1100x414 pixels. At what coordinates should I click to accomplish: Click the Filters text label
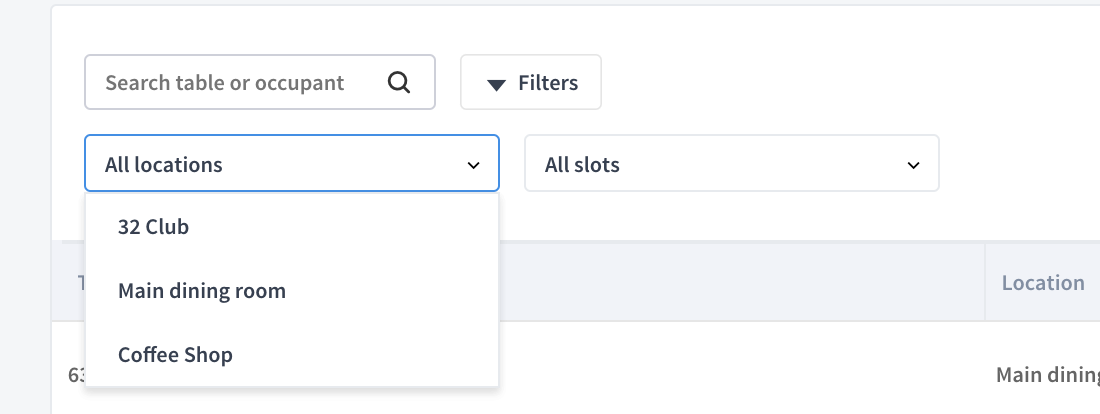point(548,83)
